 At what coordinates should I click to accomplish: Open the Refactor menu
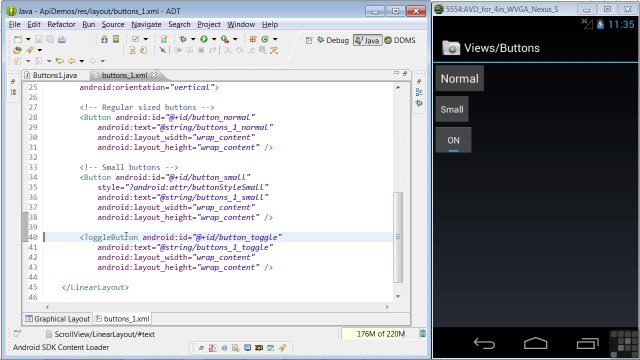tap(61, 24)
